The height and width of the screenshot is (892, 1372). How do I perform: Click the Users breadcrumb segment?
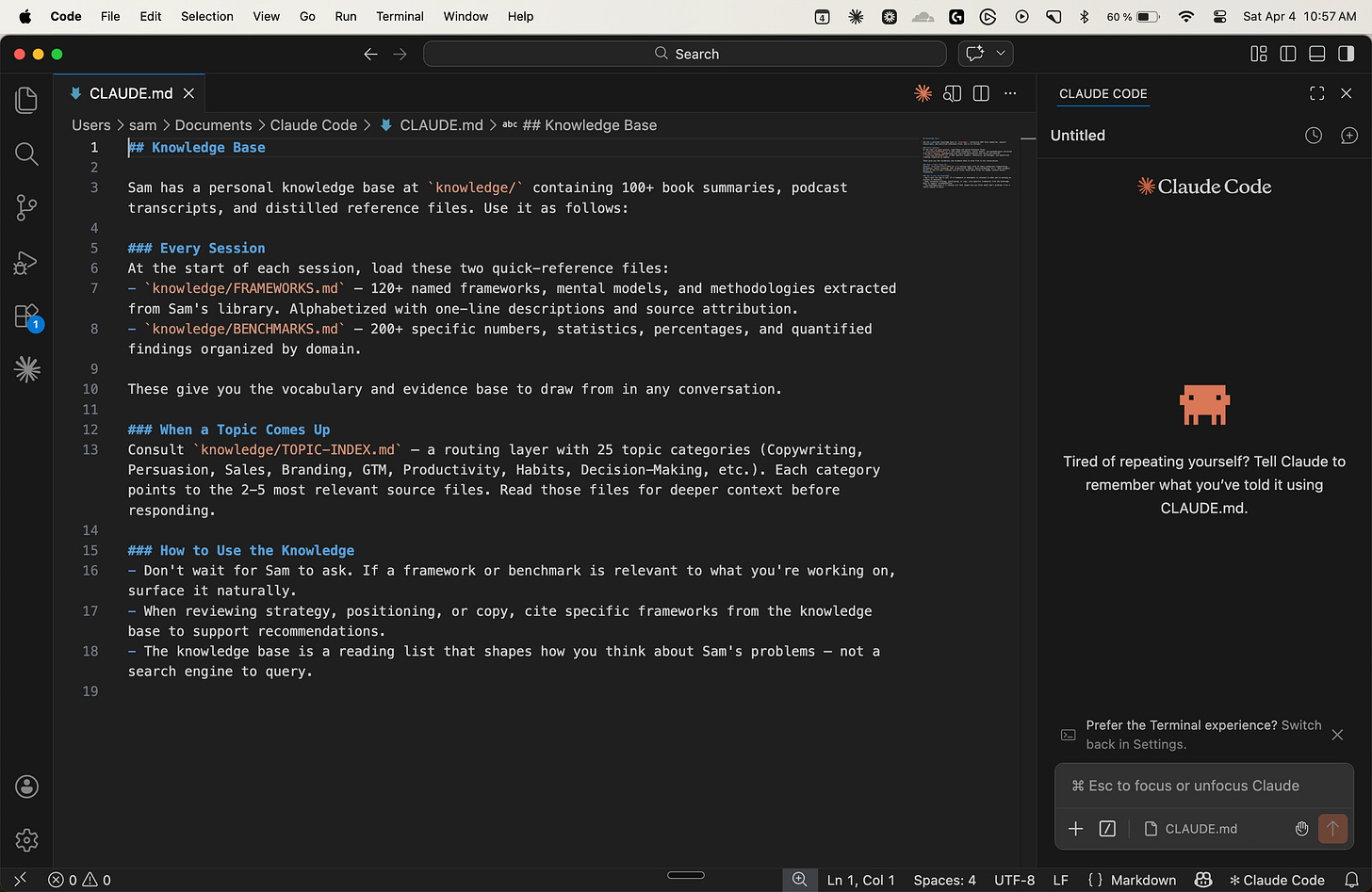91,125
